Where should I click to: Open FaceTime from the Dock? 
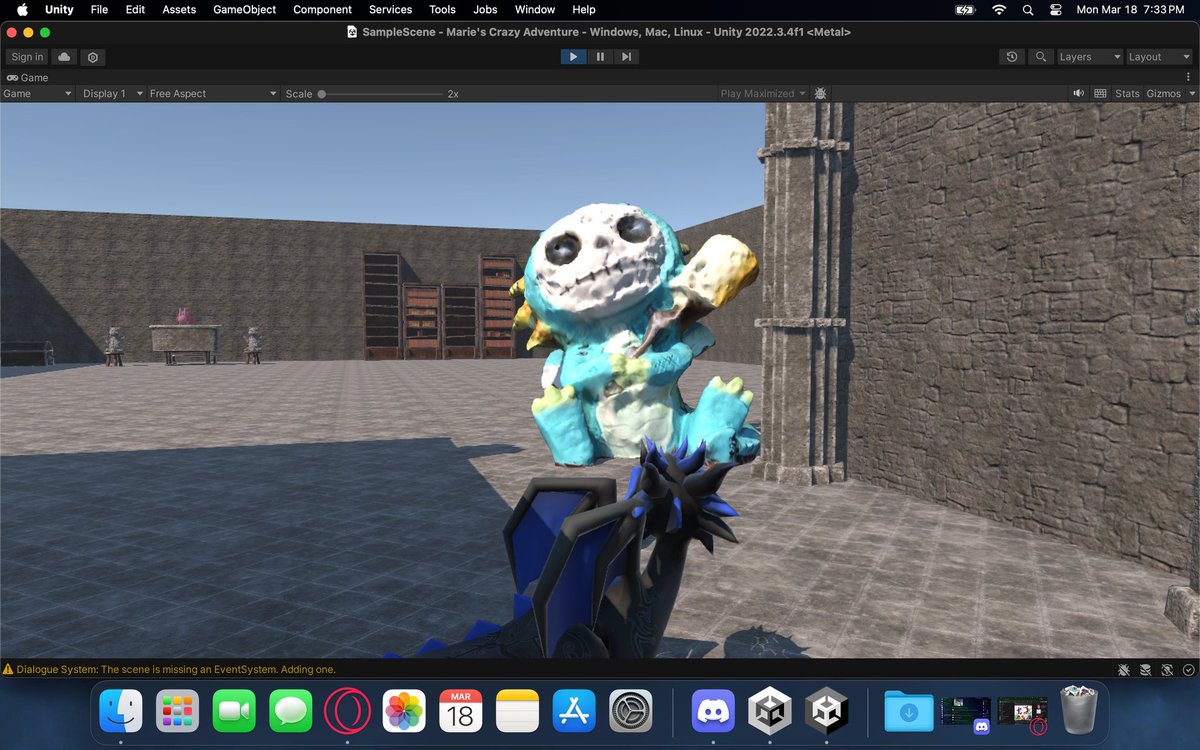pos(234,711)
